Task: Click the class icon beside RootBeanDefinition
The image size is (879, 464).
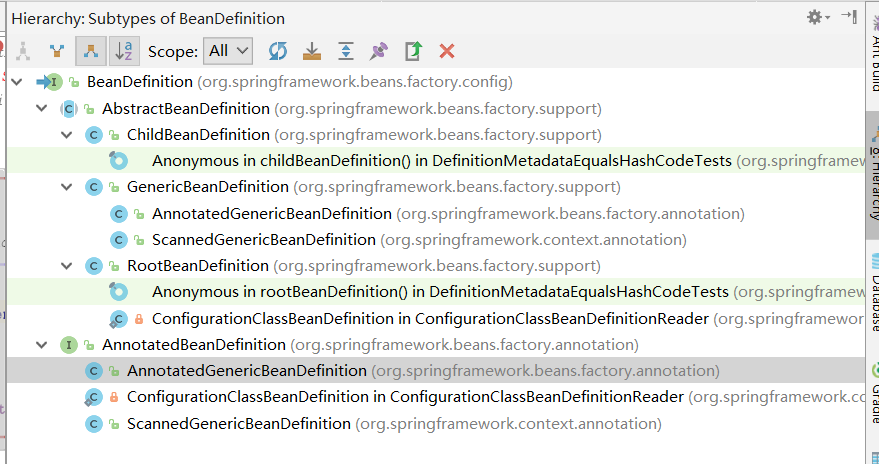Action: coord(94,266)
